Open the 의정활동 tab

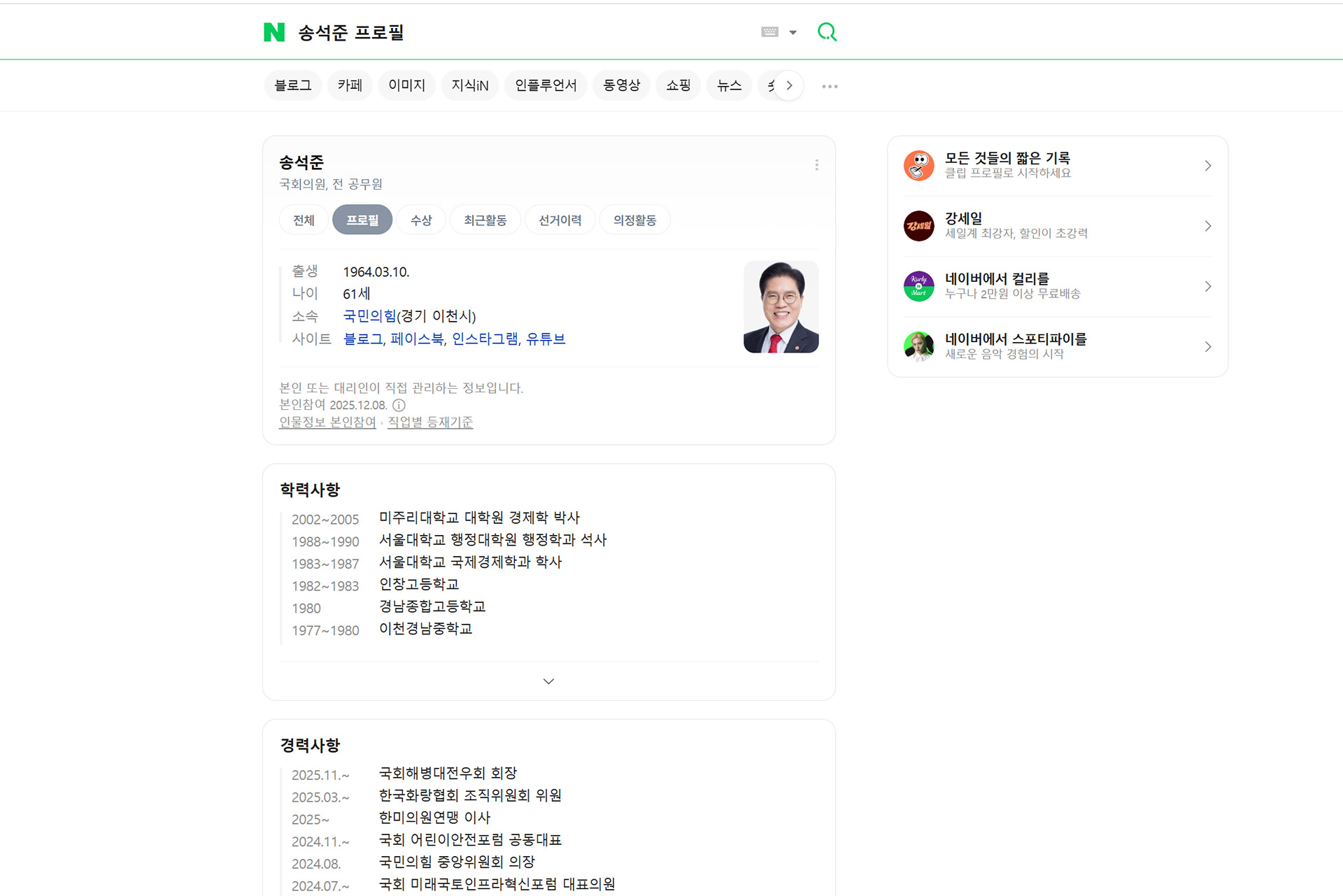pyautogui.click(x=634, y=220)
